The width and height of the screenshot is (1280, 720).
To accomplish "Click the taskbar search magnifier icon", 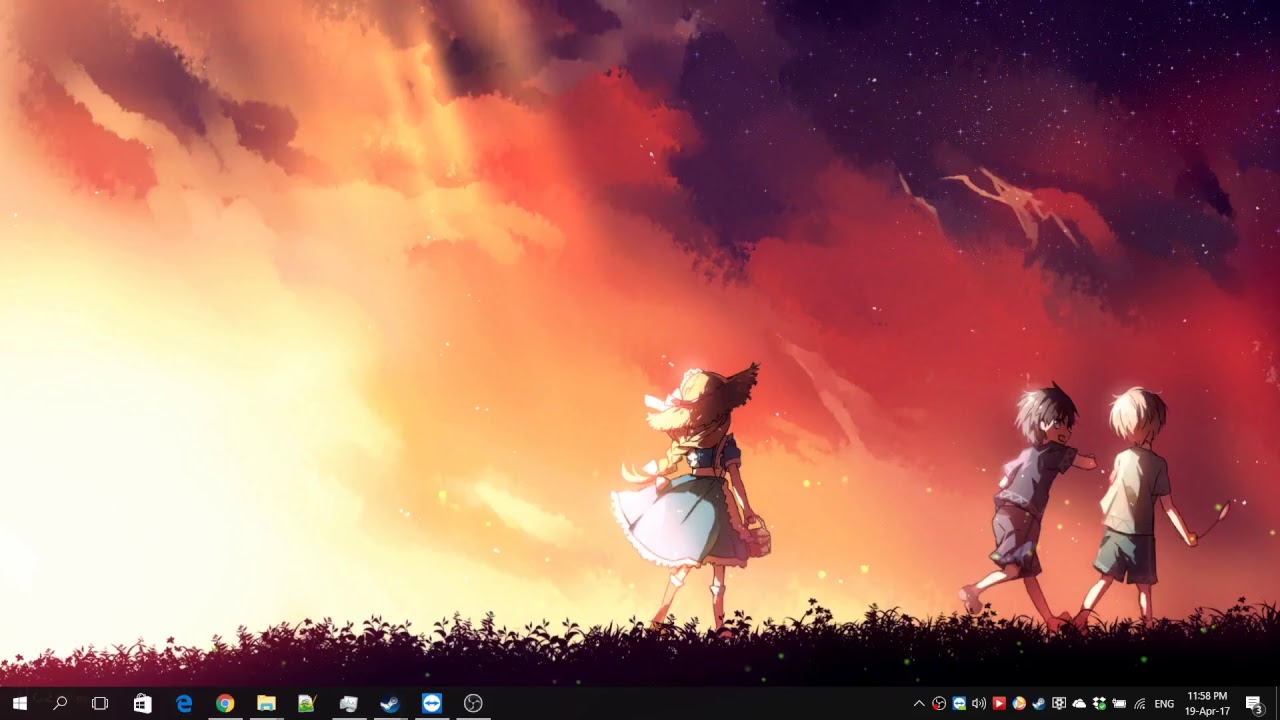I will (x=60, y=704).
